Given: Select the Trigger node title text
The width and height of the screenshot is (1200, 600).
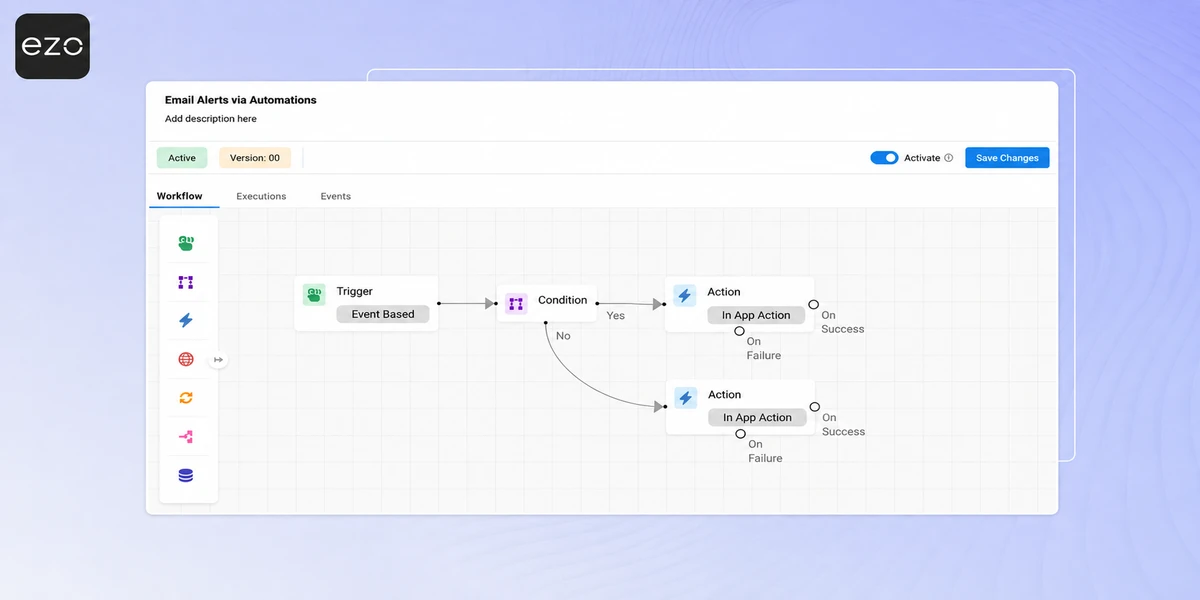Looking at the screenshot, I should coord(354,291).
